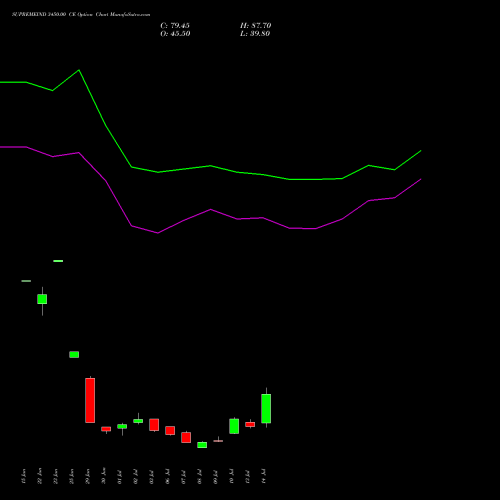Screen dimensions: 500x500
Task: Click the lowest dip of the purple line
Action: point(158,233)
